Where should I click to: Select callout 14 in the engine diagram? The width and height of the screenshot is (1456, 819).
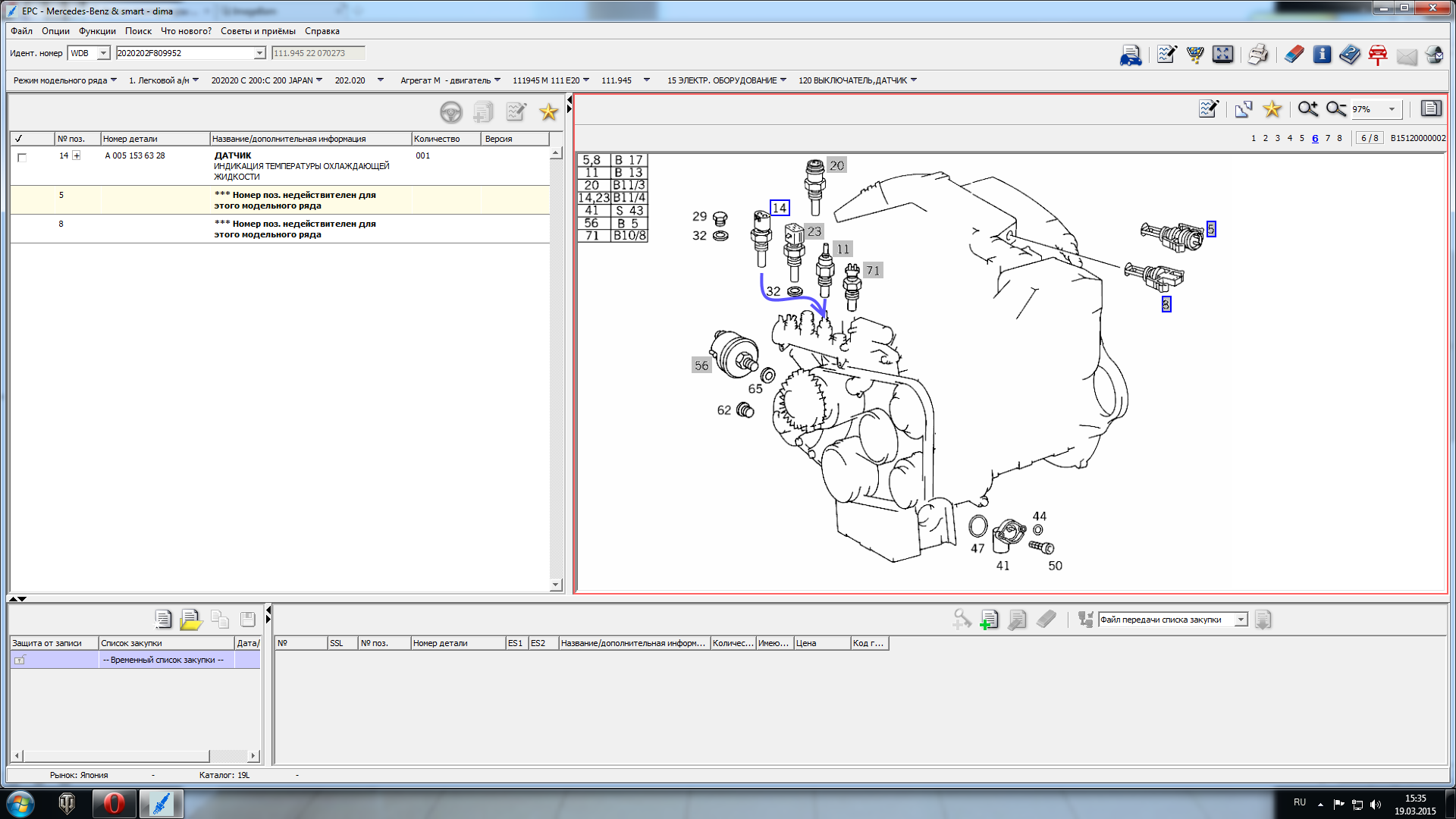click(780, 208)
